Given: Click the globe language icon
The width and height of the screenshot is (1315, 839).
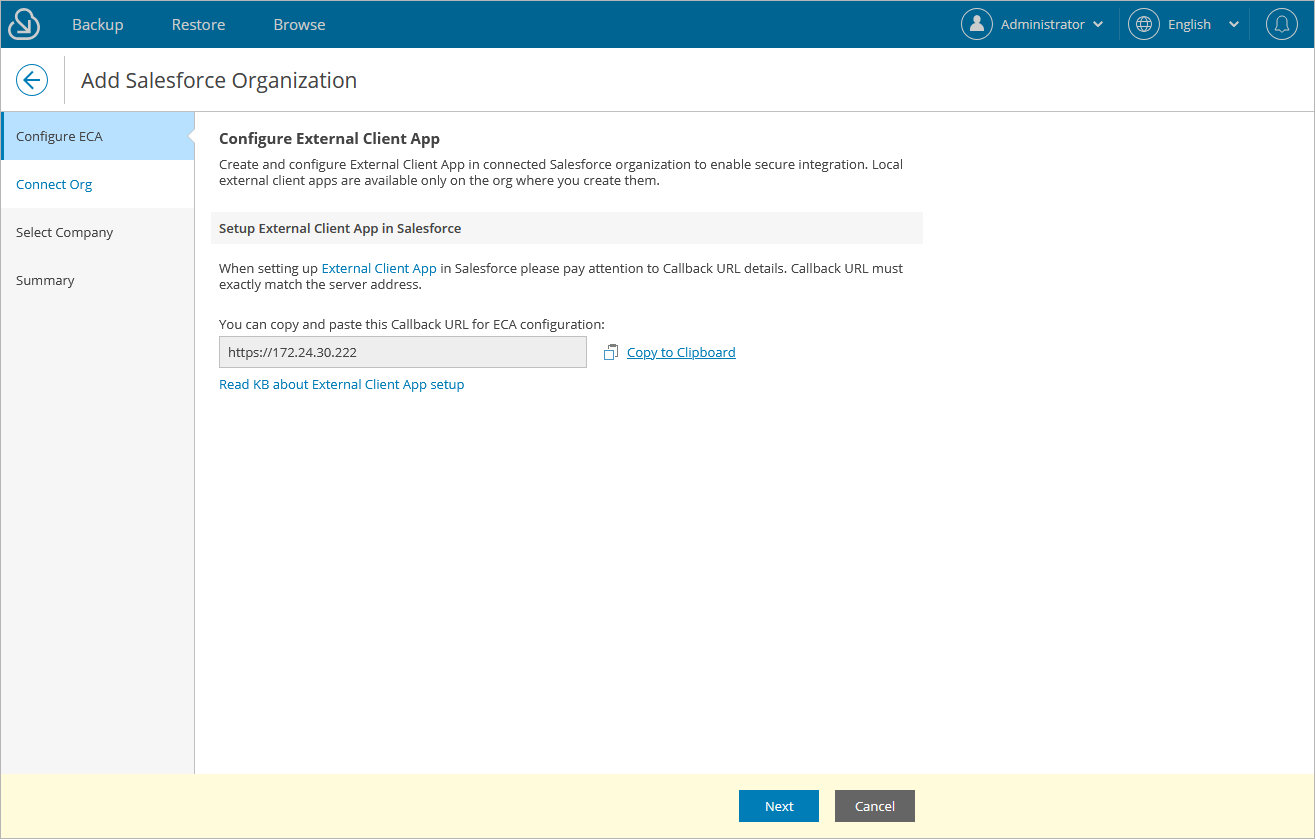Looking at the screenshot, I should [x=1143, y=23].
